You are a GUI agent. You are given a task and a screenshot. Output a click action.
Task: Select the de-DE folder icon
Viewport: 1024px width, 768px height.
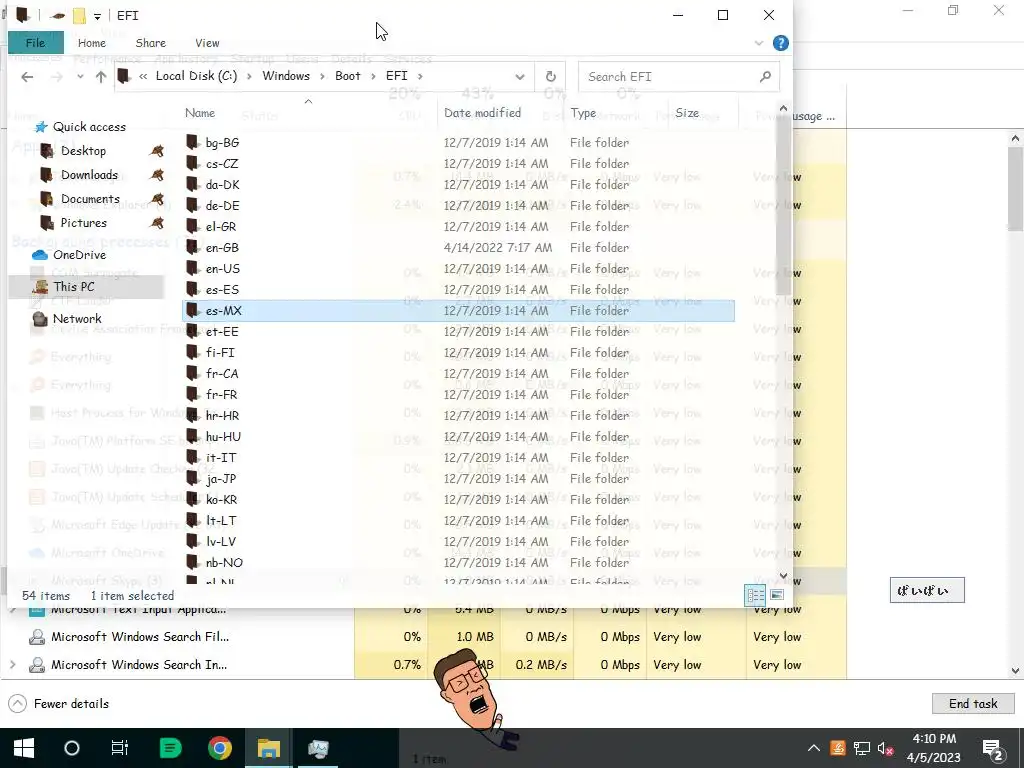tap(192, 206)
